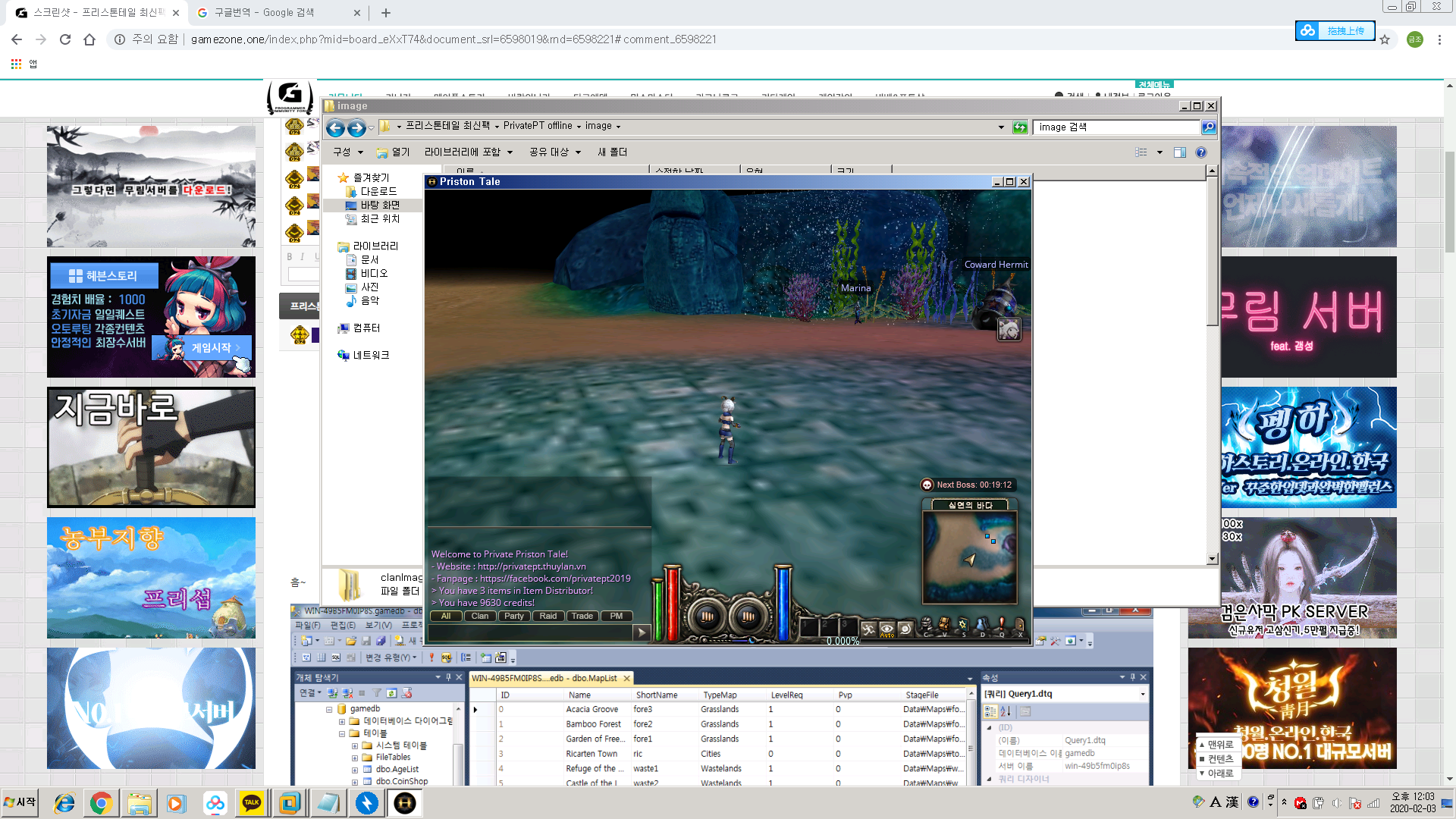Toggle the Auto camera eye icon
The image size is (1456, 819).
tap(886, 629)
